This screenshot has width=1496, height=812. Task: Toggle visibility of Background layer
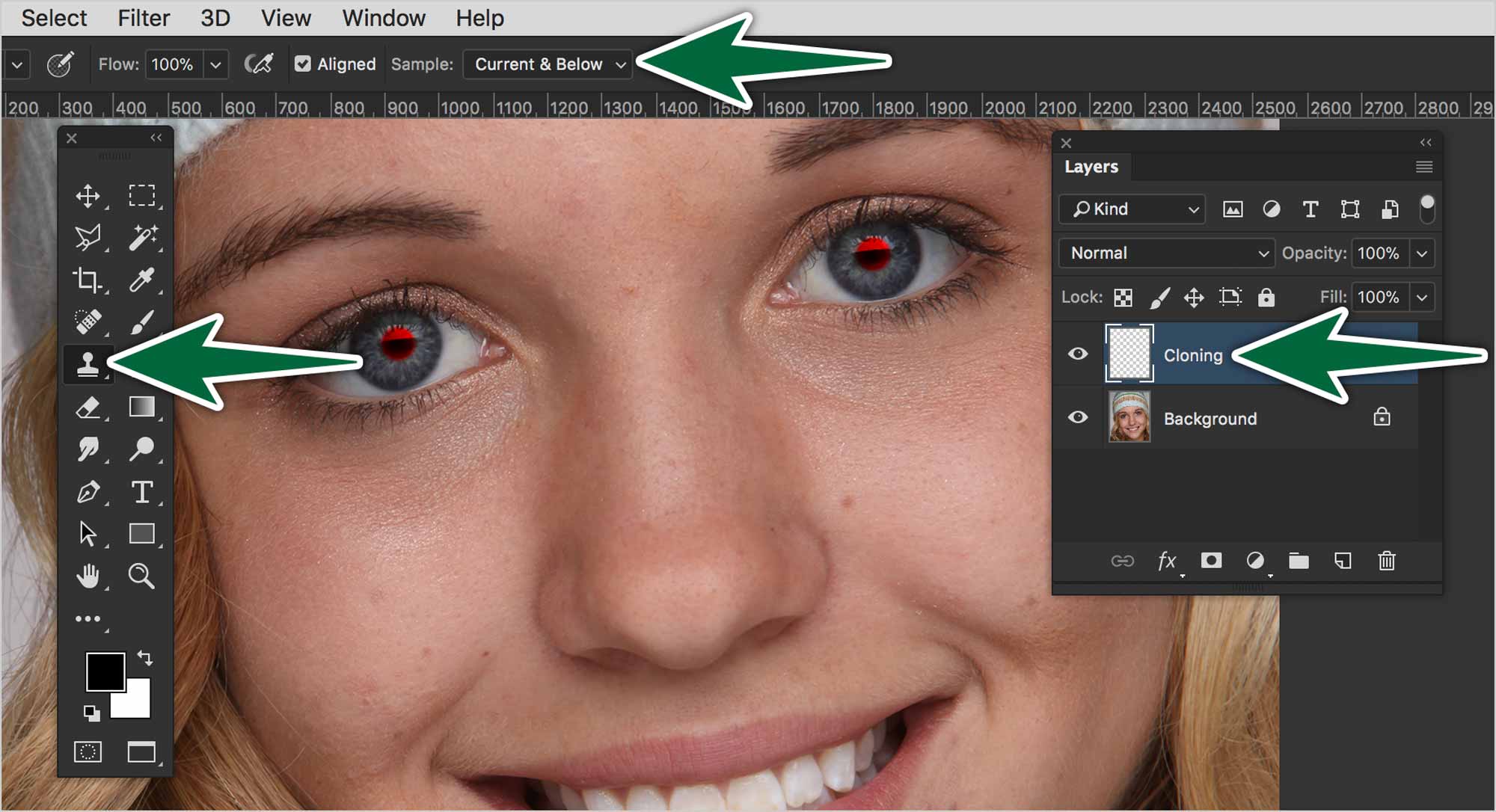[x=1079, y=417]
